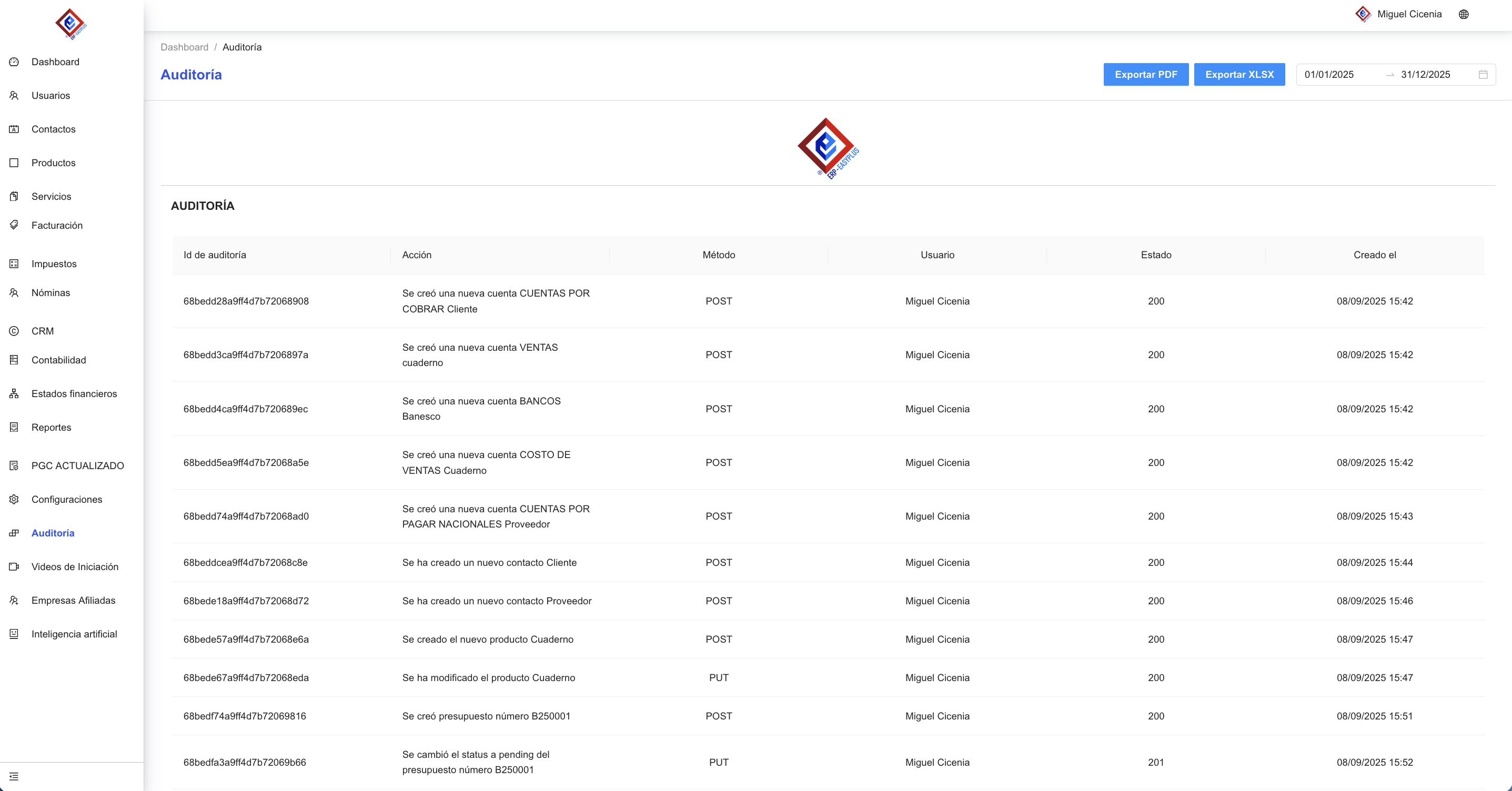Click the Estados financieros hierarchy icon
Screen dimensions: 1512x791
point(14,394)
